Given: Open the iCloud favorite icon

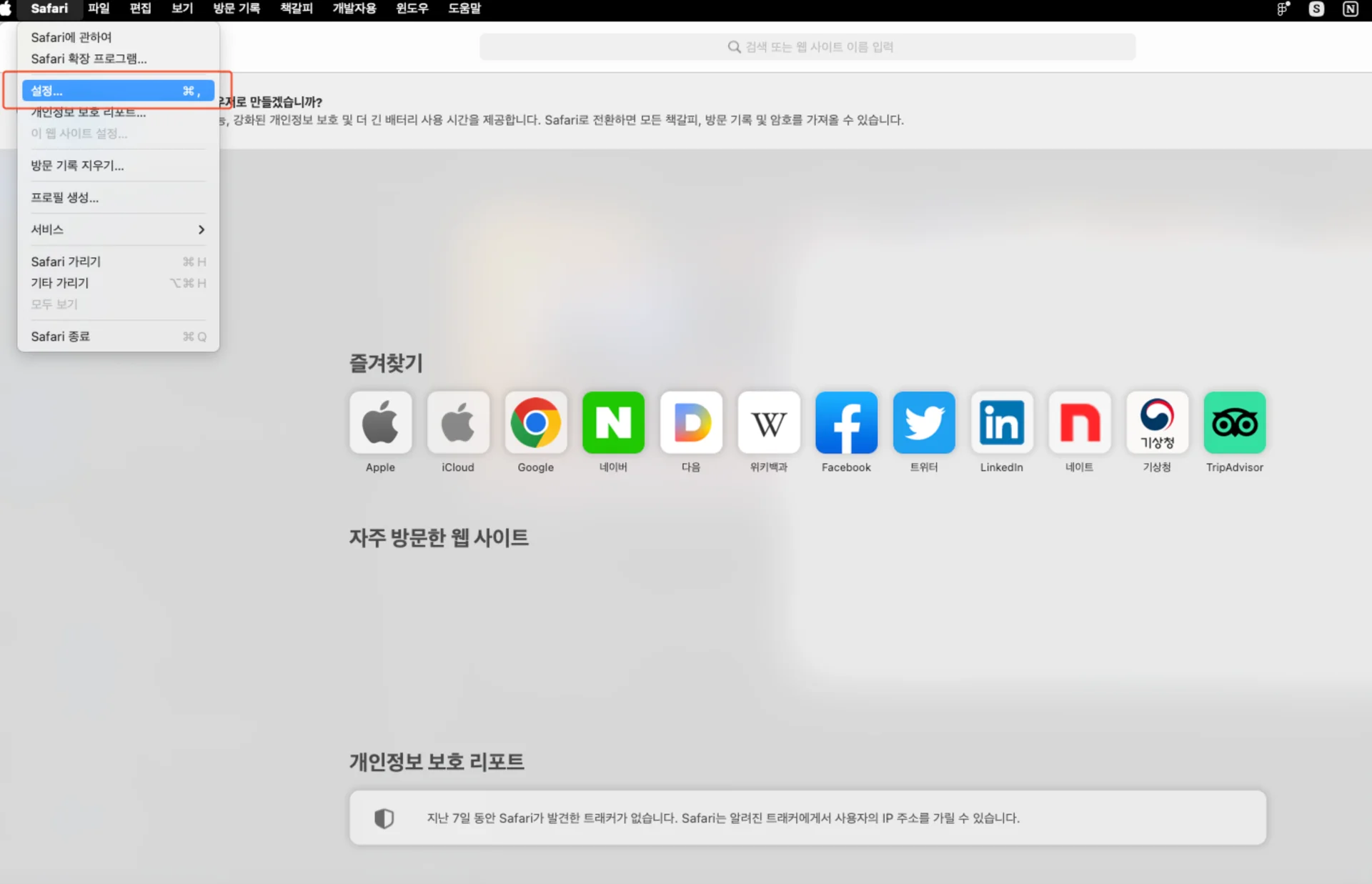Looking at the screenshot, I should tap(458, 422).
